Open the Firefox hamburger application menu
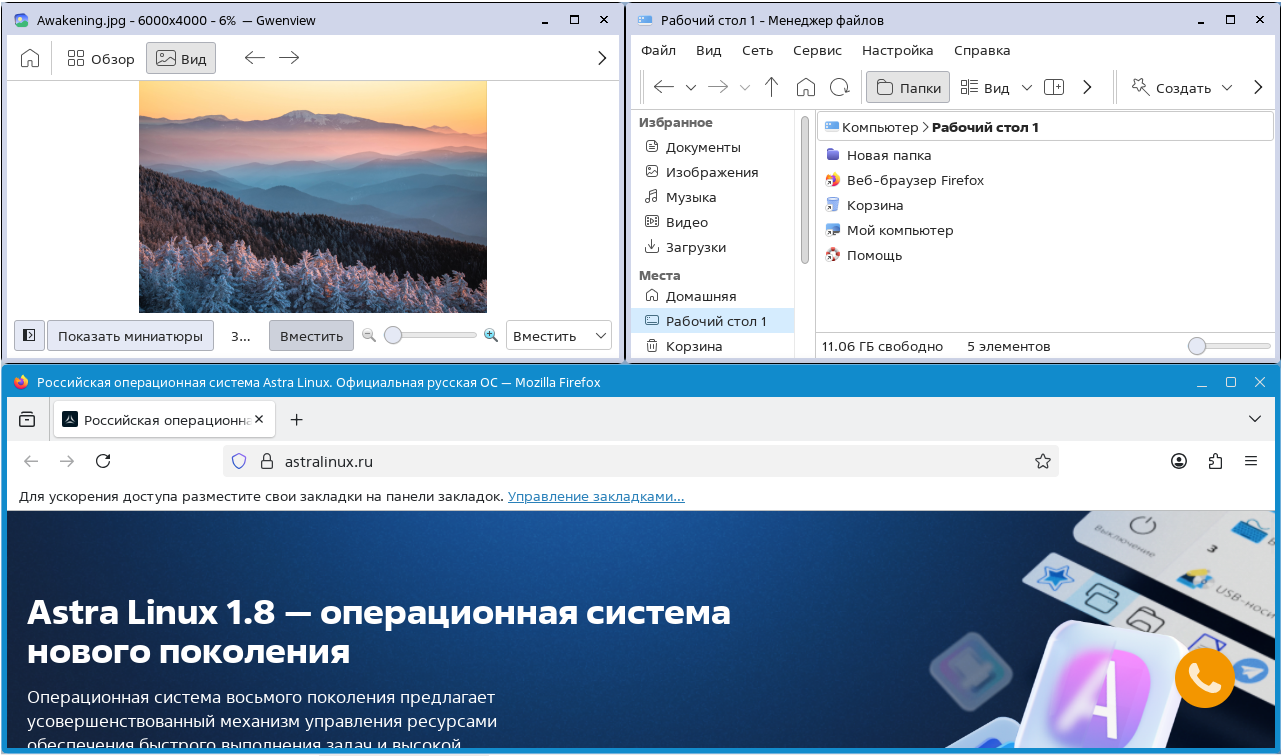1282x756 pixels. (1250, 461)
